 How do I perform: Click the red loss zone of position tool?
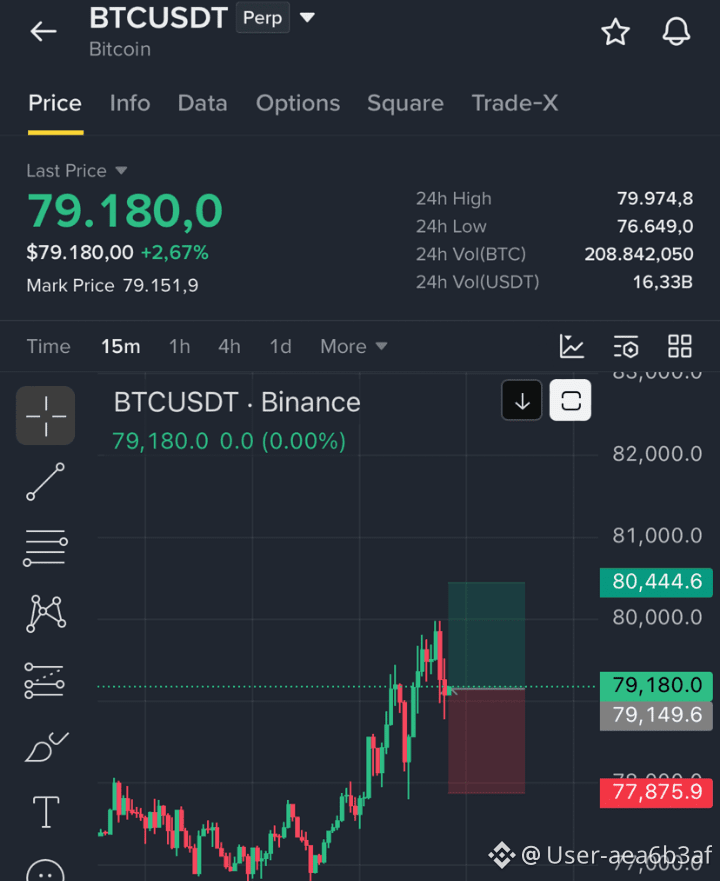(486, 741)
